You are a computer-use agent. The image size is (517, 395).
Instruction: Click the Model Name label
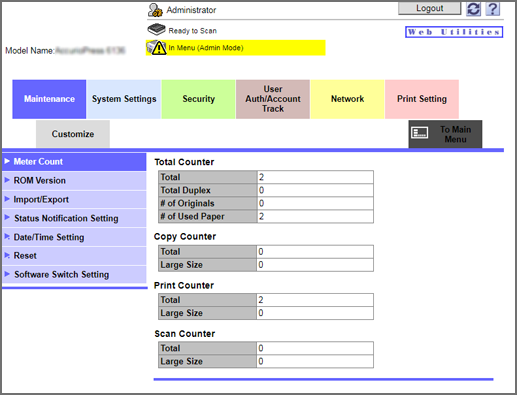[29, 51]
